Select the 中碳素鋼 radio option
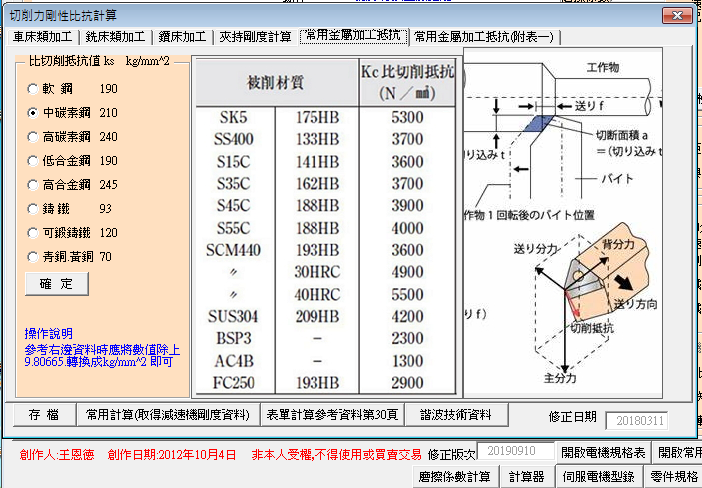Screen dimensions: 702x488 point(33,114)
